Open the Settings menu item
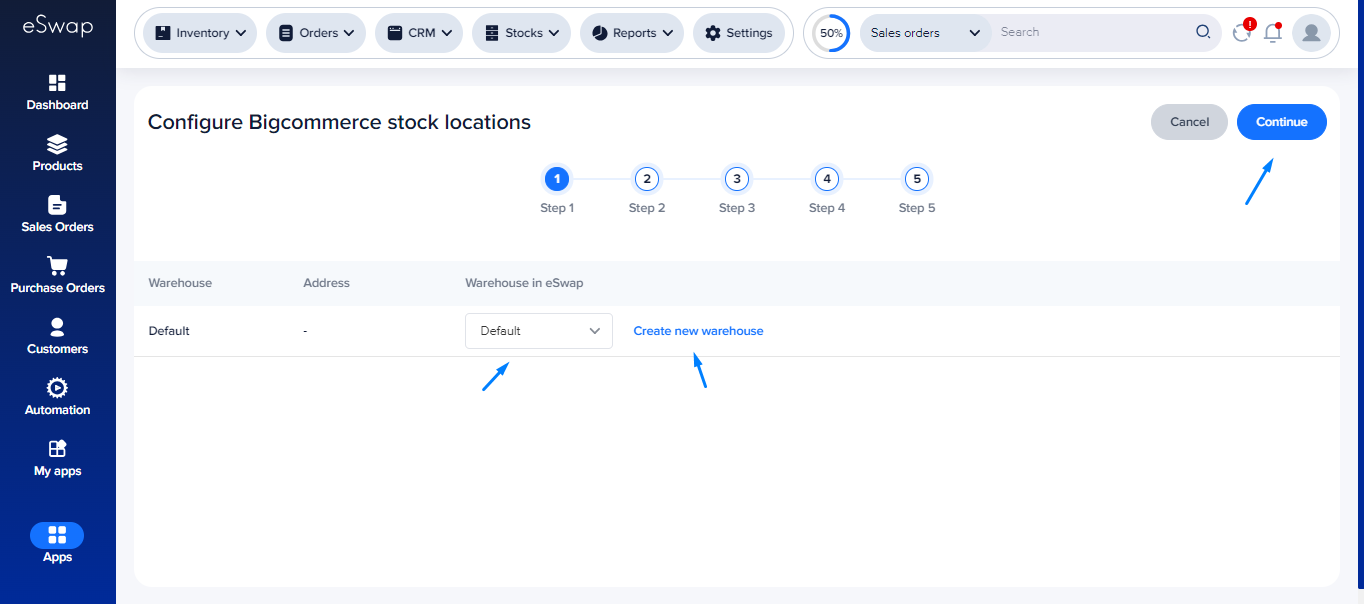Image resolution: width=1364 pixels, height=604 pixels. [x=738, y=33]
